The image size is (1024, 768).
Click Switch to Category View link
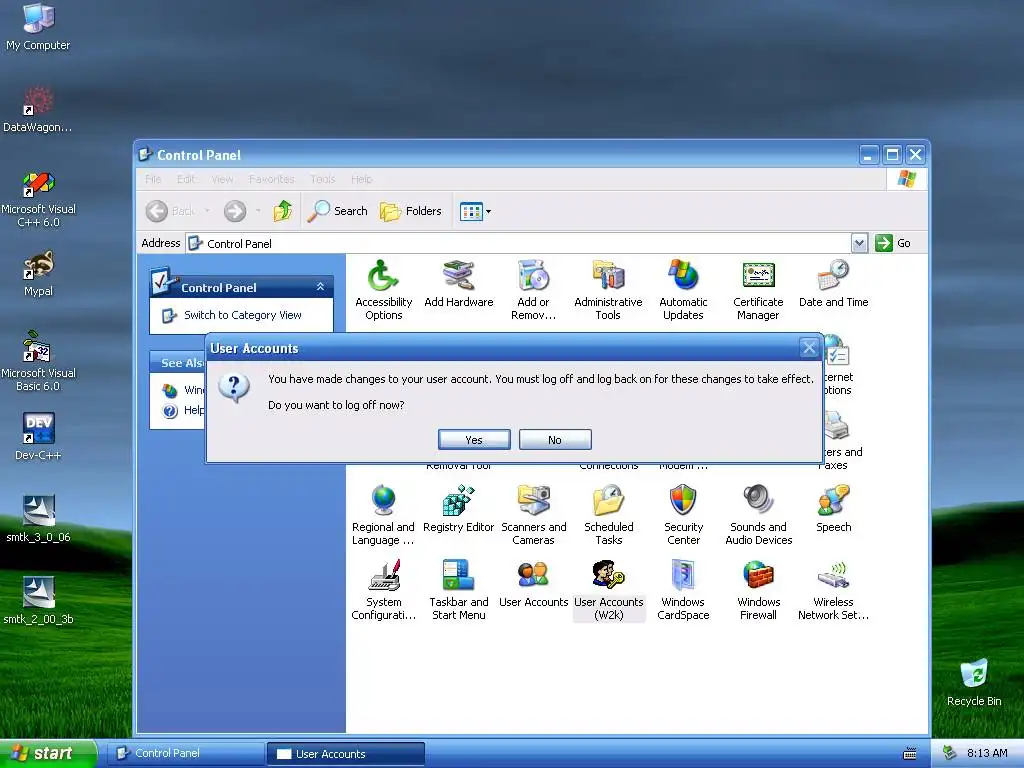click(242, 315)
